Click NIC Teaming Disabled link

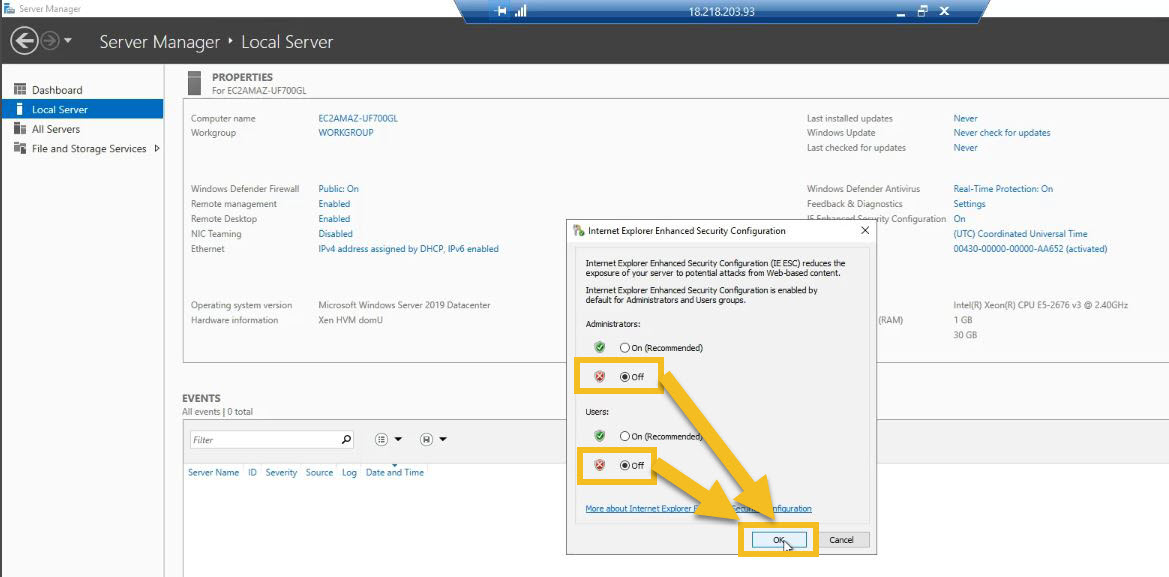tap(335, 234)
